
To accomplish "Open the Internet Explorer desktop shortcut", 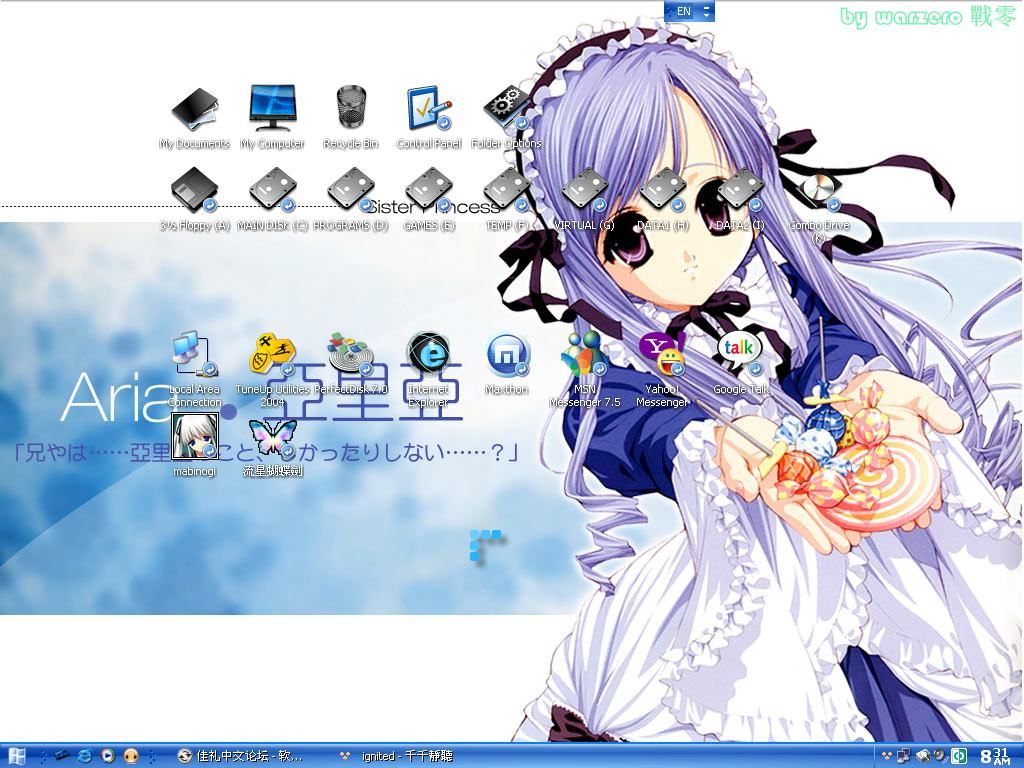I will tap(428, 370).
